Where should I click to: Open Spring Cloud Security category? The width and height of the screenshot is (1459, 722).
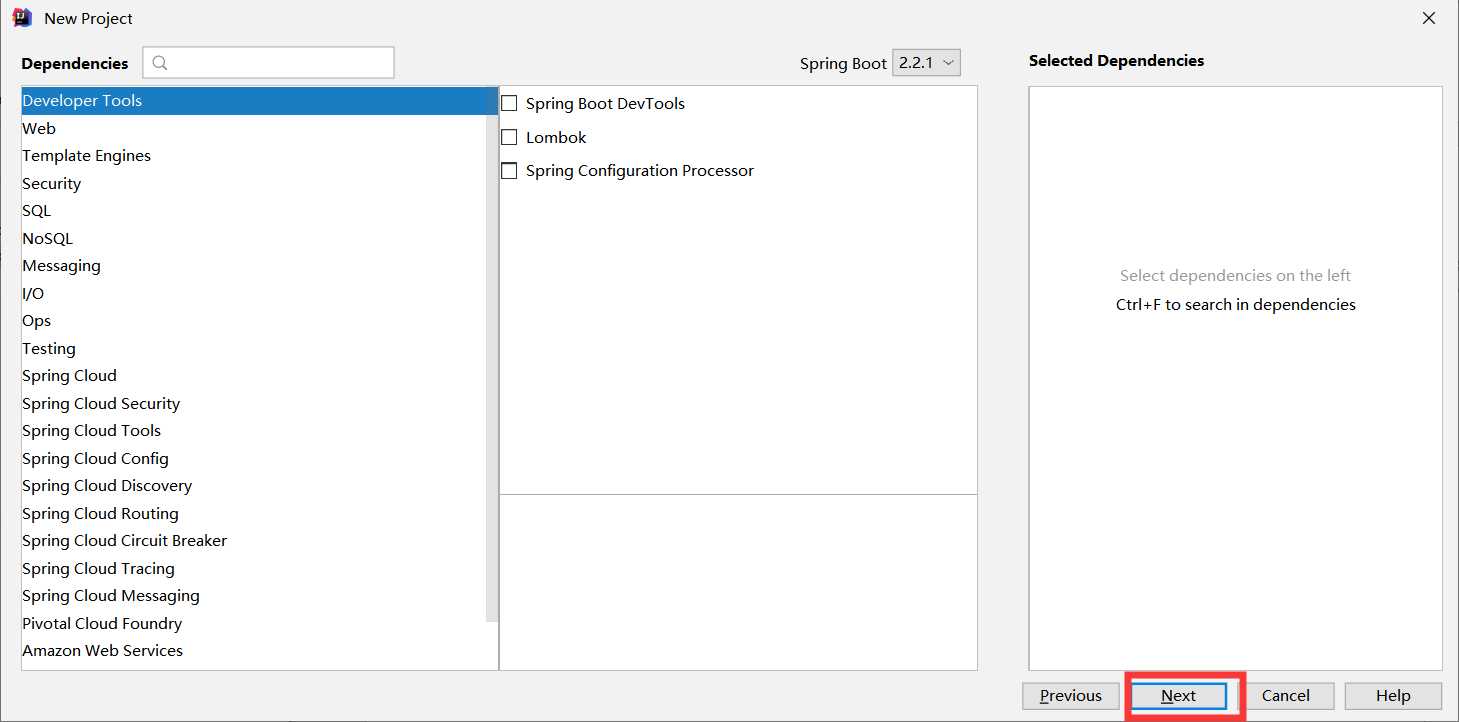coord(254,403)
